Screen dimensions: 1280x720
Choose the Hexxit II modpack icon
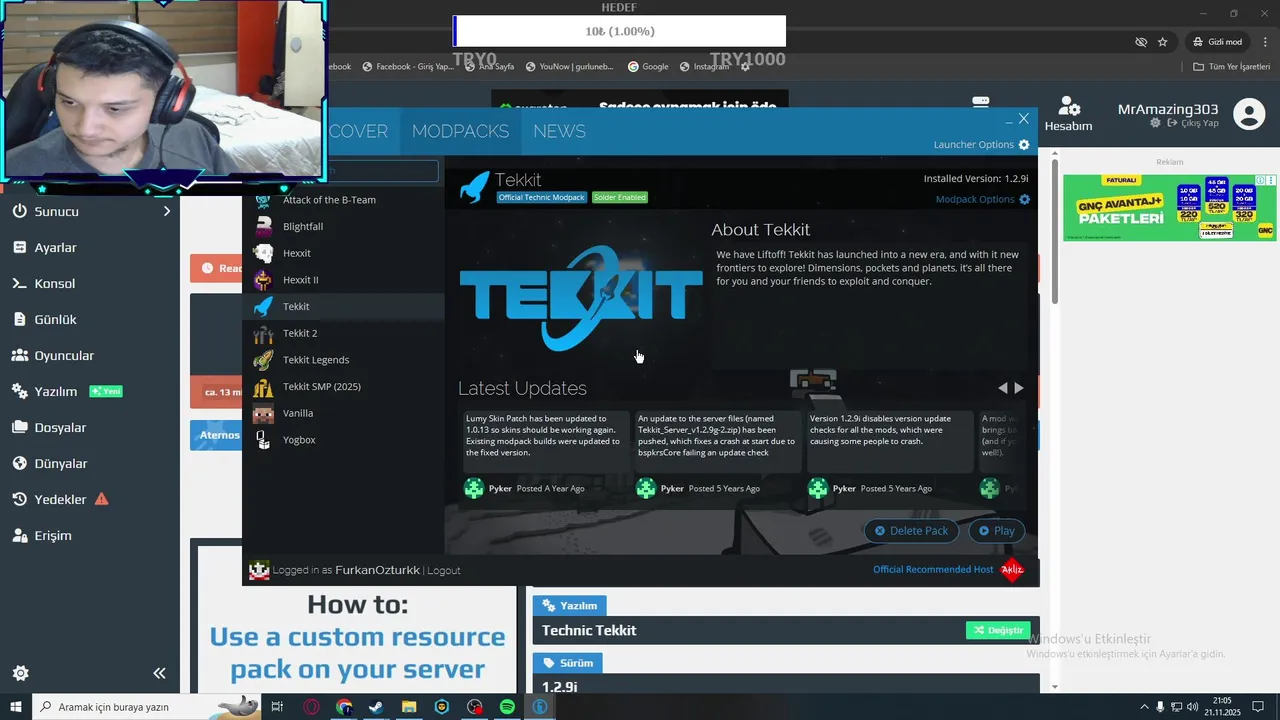(x=263, y=280)
